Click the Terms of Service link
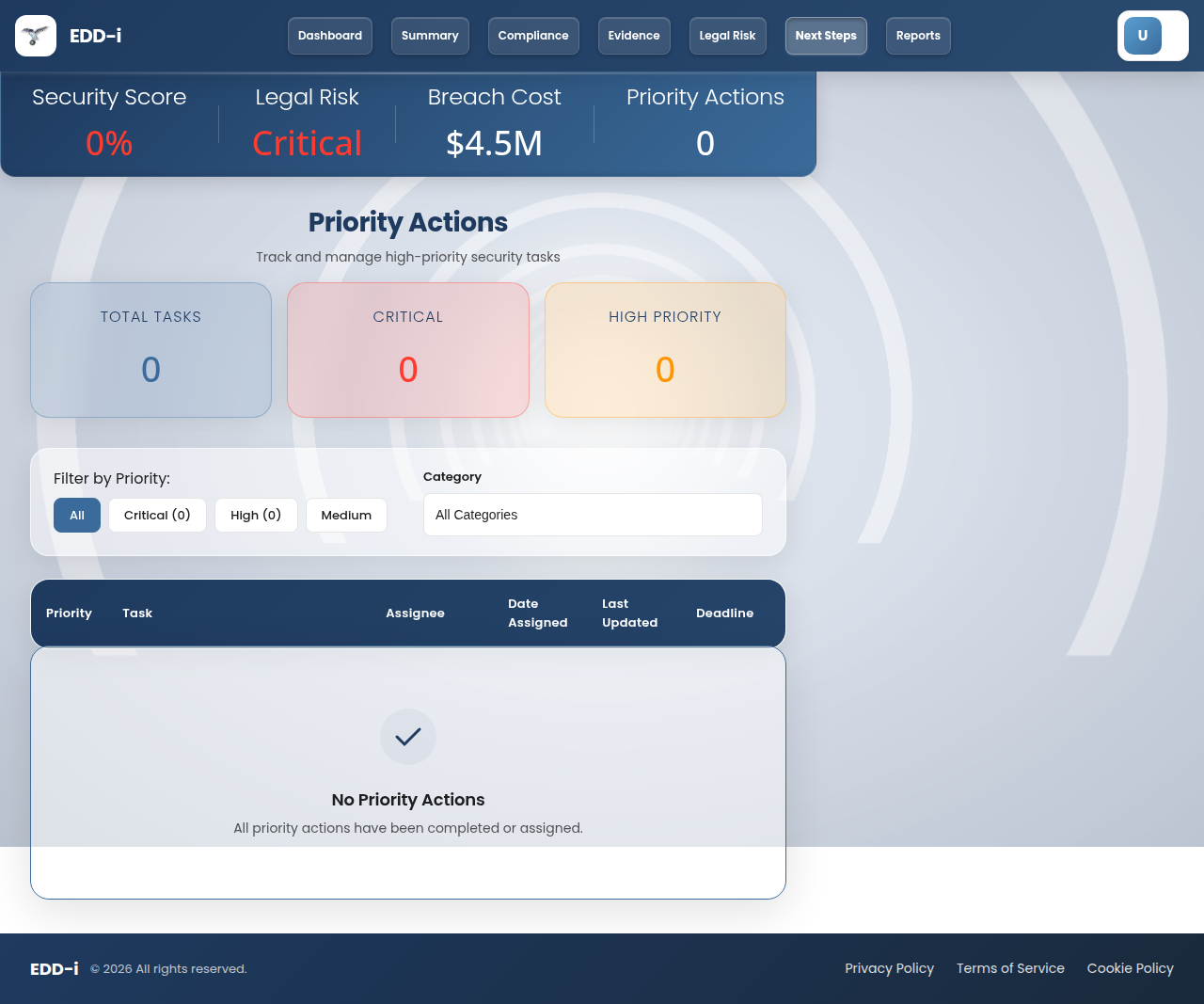 1010,968
